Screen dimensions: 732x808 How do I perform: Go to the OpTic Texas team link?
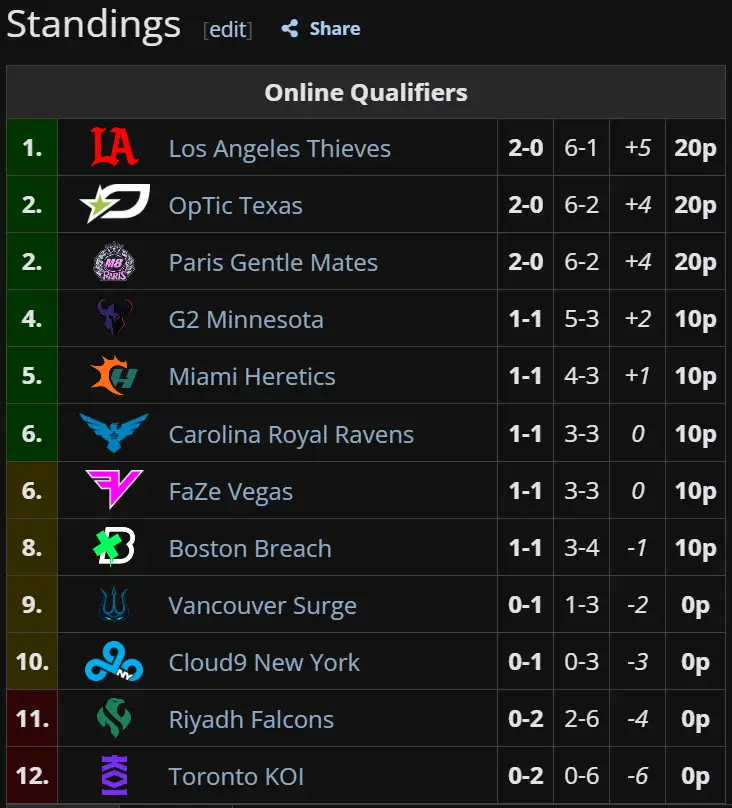coord(235,206)
